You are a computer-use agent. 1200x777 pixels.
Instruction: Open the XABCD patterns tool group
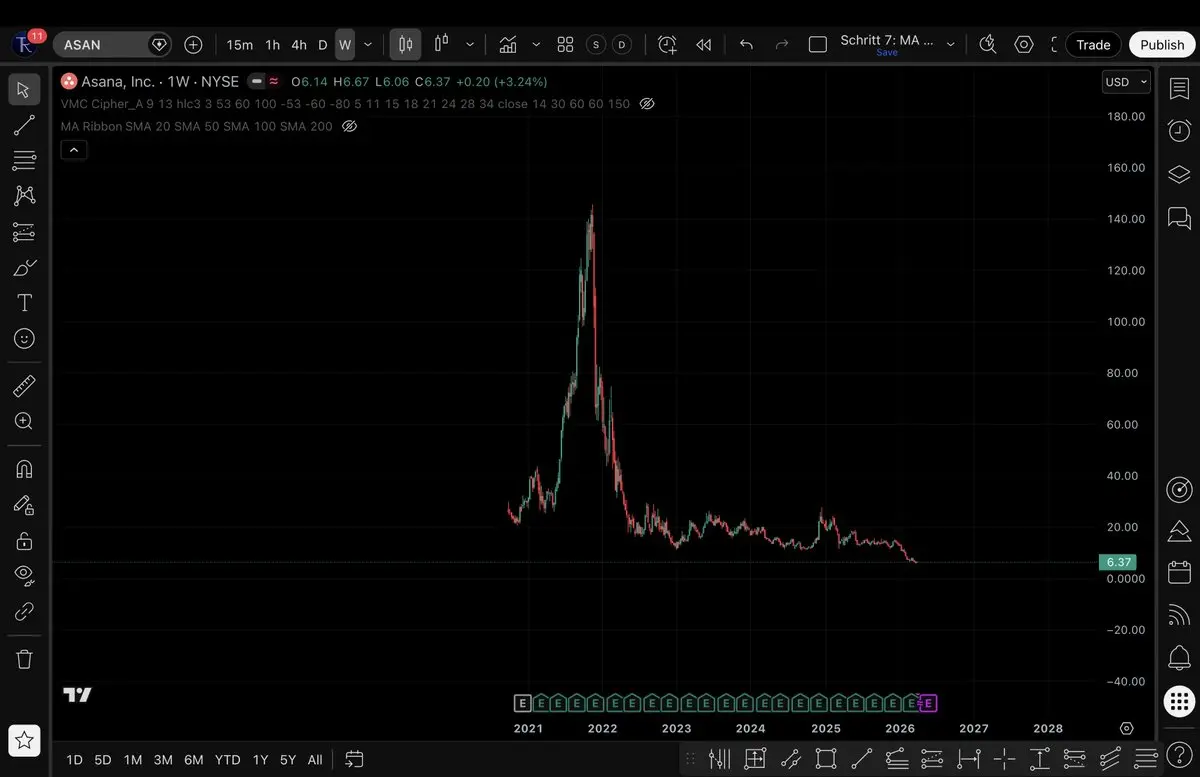(24, 196)
